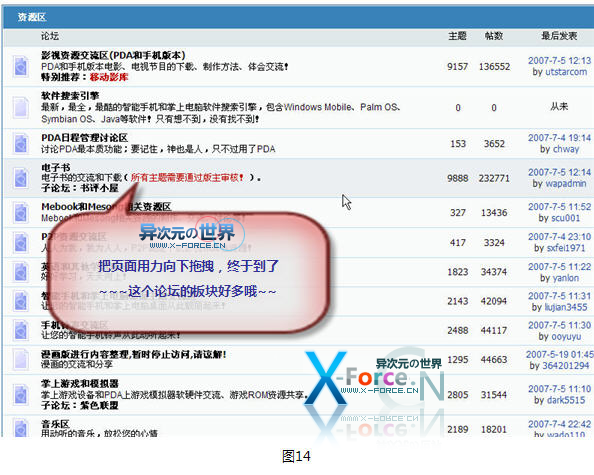
Task: View profile of user ooyuyu
Action: (566, 336)
